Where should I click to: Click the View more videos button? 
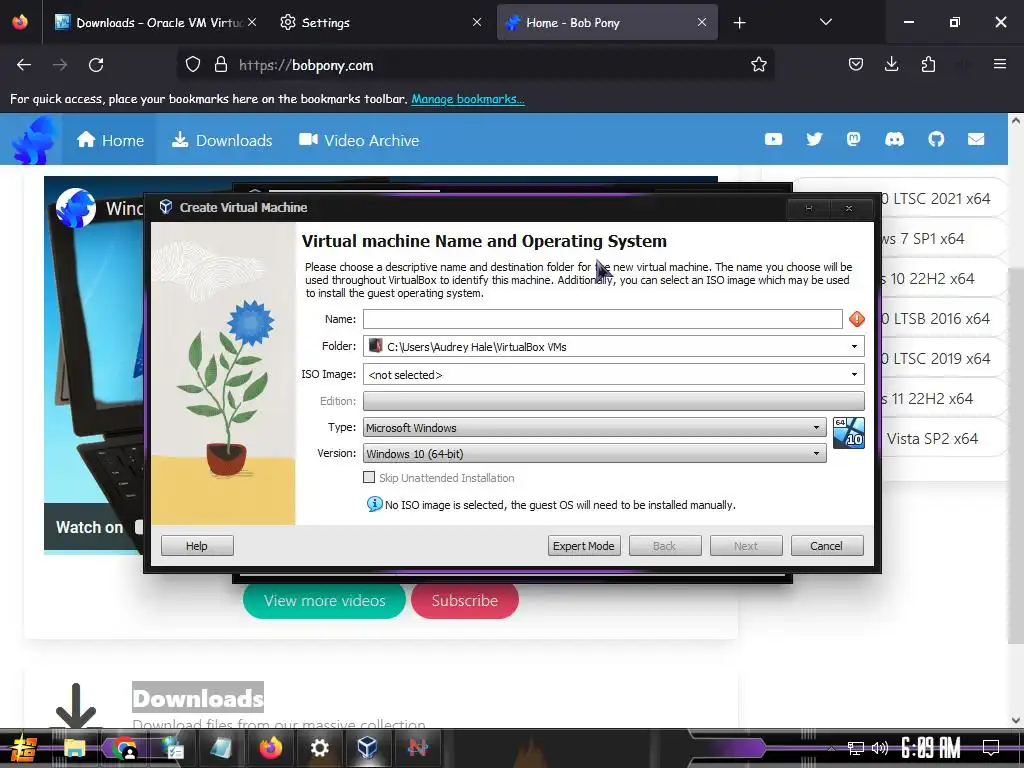[324, 600]
